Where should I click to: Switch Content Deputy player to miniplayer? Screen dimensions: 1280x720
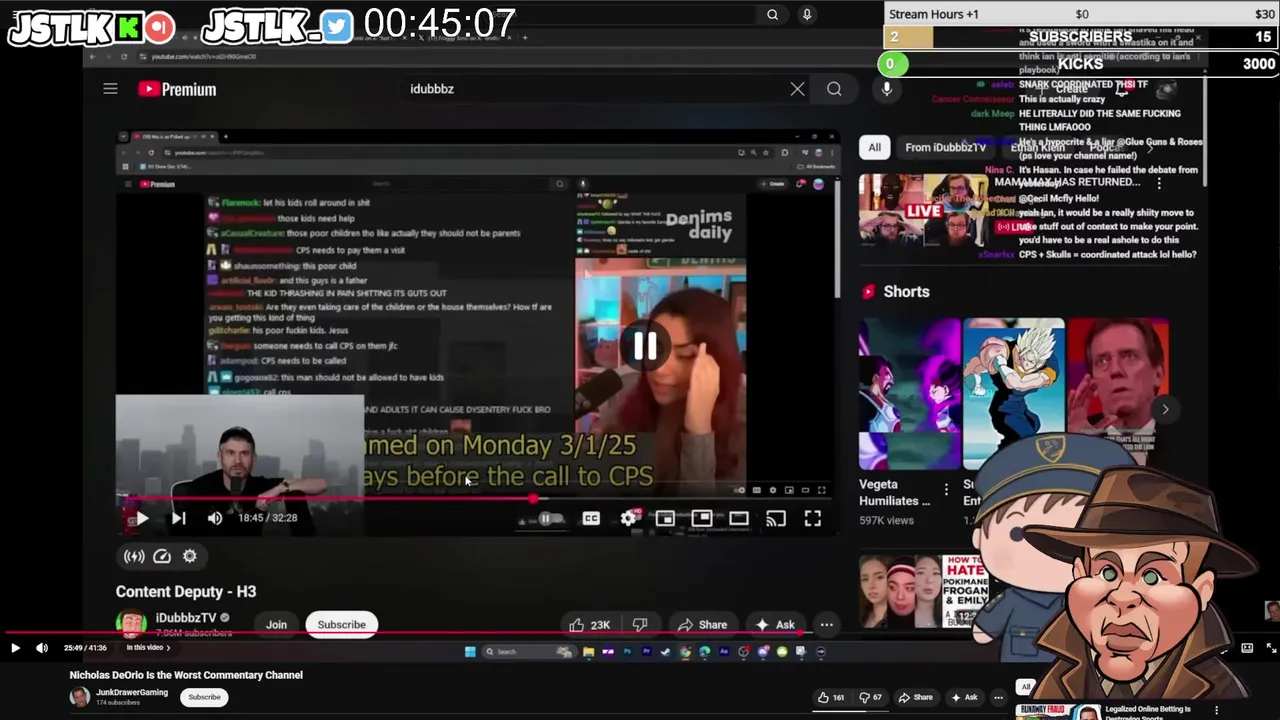coord(665,518)
